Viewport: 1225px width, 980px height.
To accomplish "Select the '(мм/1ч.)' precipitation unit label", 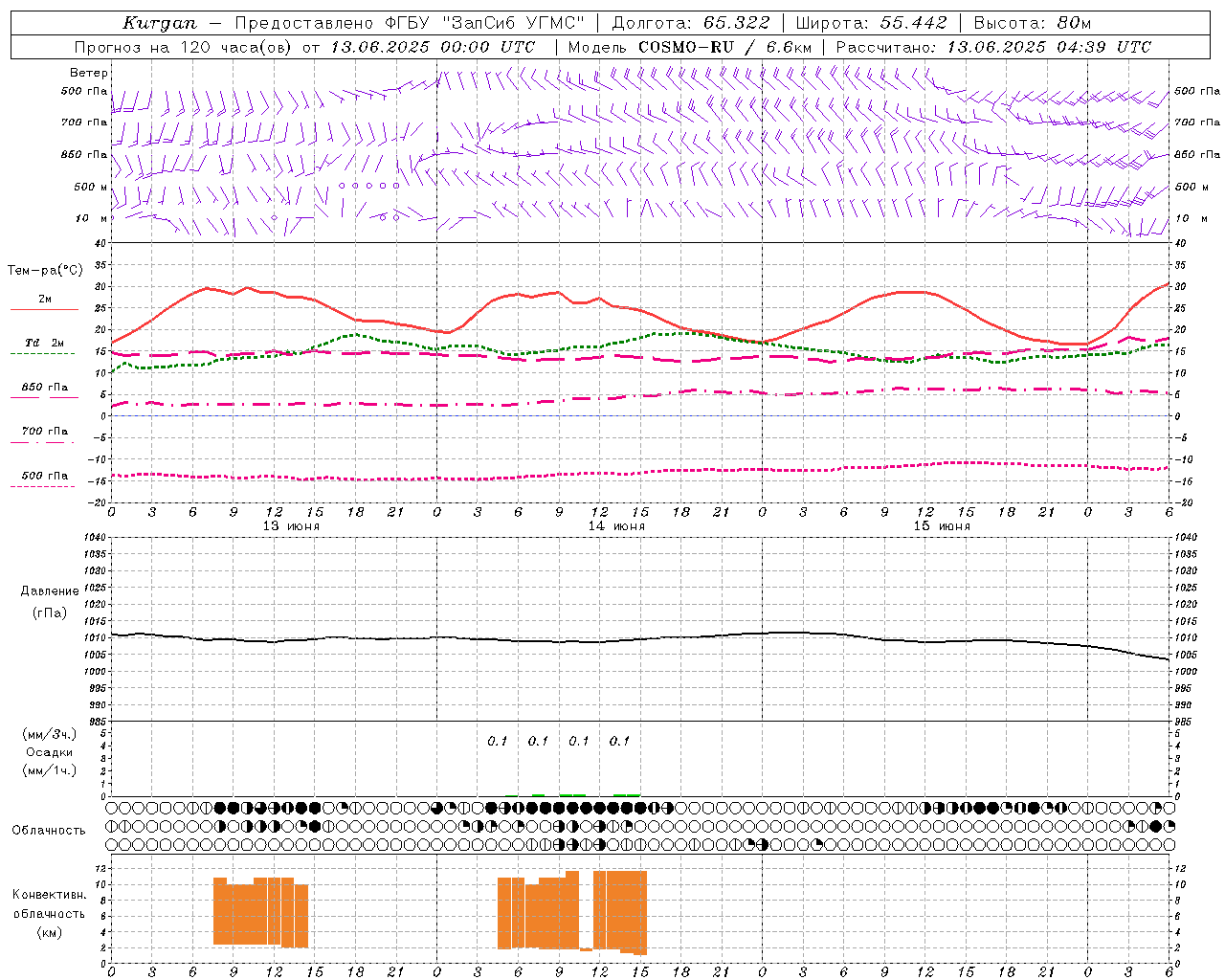I will 50,770.
